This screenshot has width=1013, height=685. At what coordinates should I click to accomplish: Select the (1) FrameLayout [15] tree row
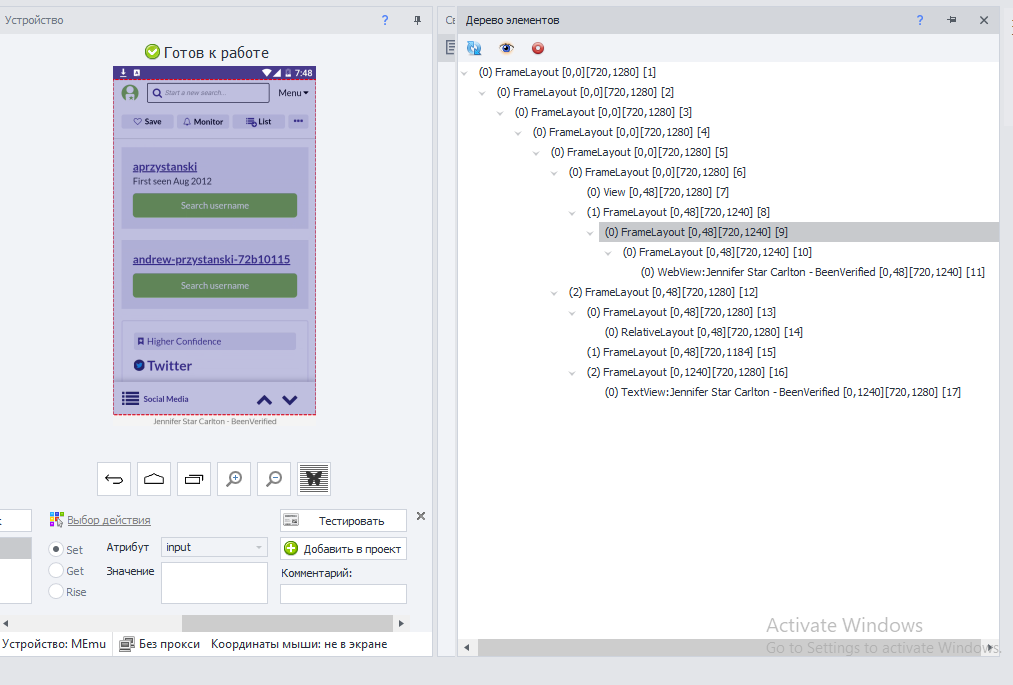(x=681, y=352)
